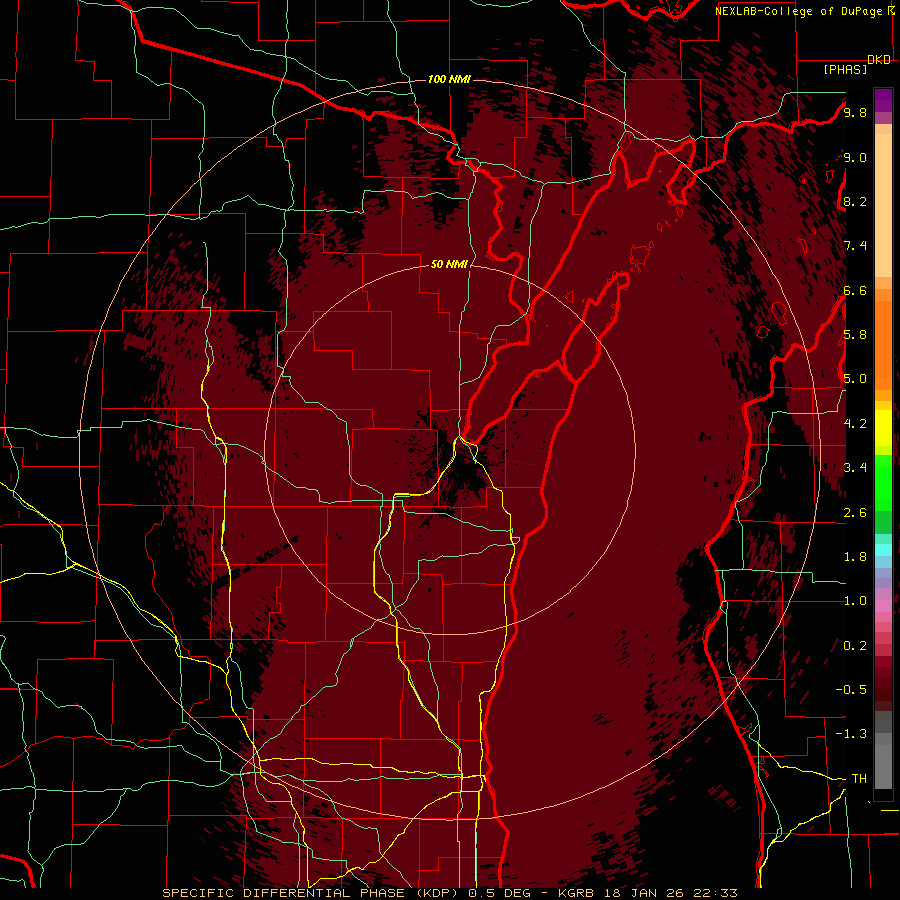Select the 3.4 value on the color scale
Screen dimensions: 900x900
pyautogui.click(x=855, y=468)
